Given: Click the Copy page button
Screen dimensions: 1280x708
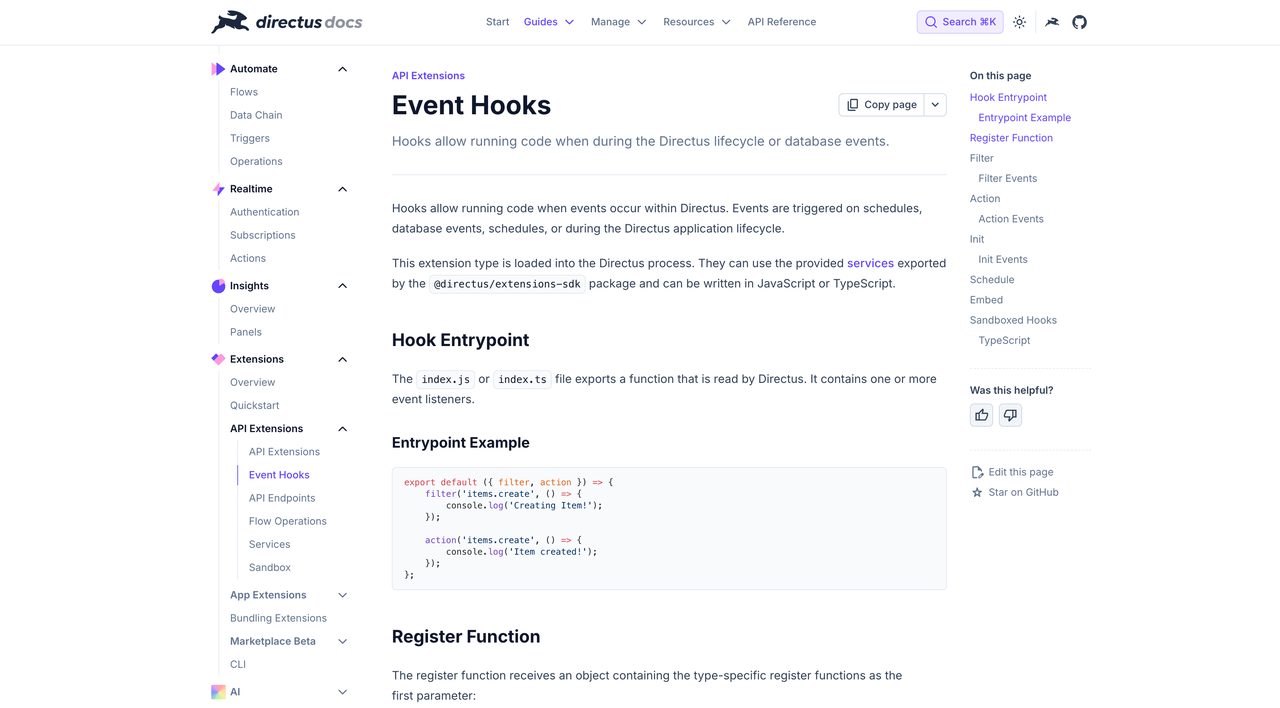Looking at the screenshot, I should click(x=881, y=105).
